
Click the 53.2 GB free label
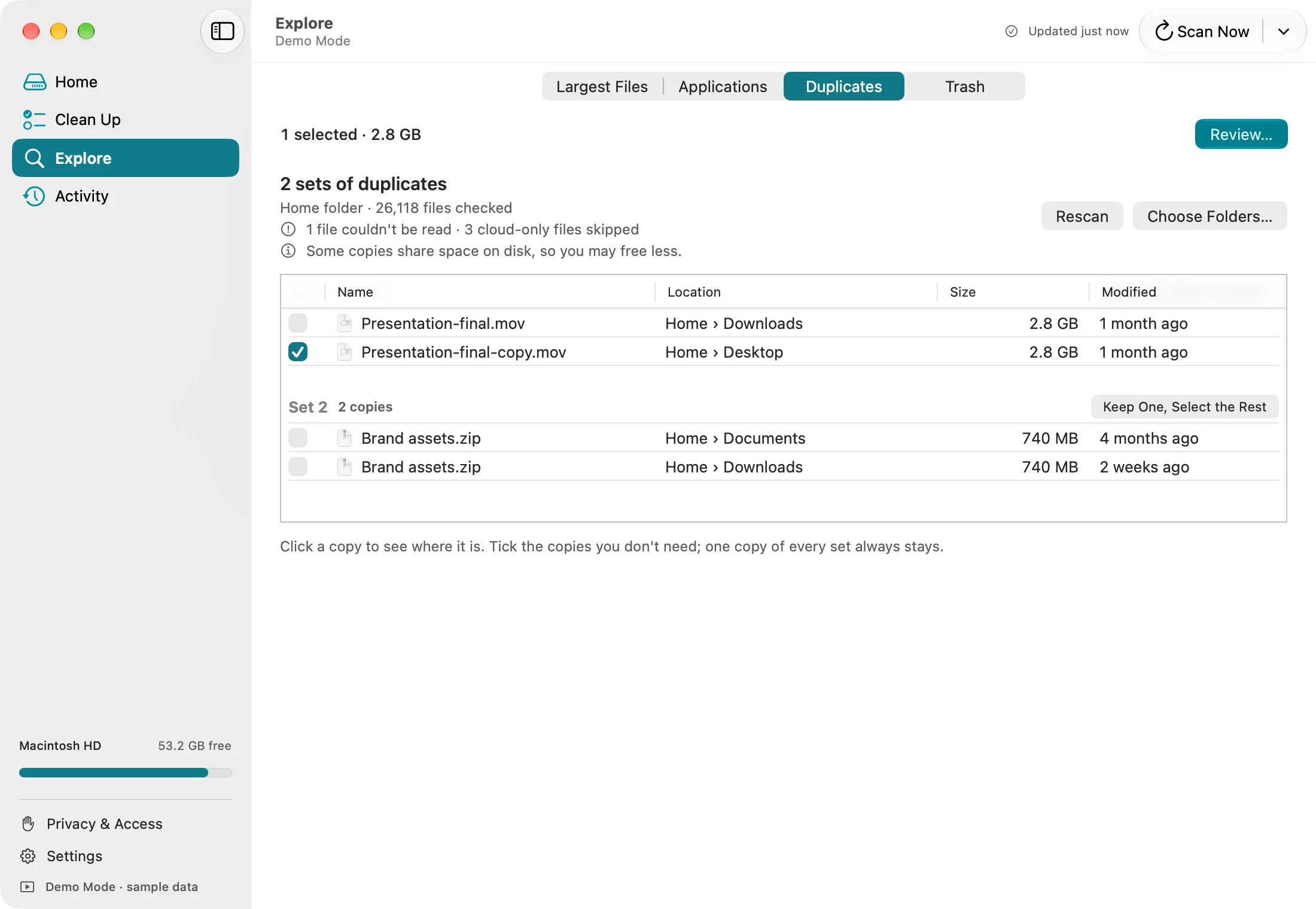pos(194,745)
